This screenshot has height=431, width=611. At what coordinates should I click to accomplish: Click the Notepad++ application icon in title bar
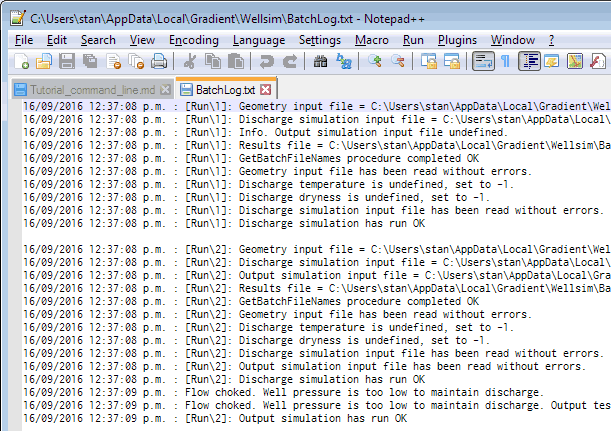(18, 18)
